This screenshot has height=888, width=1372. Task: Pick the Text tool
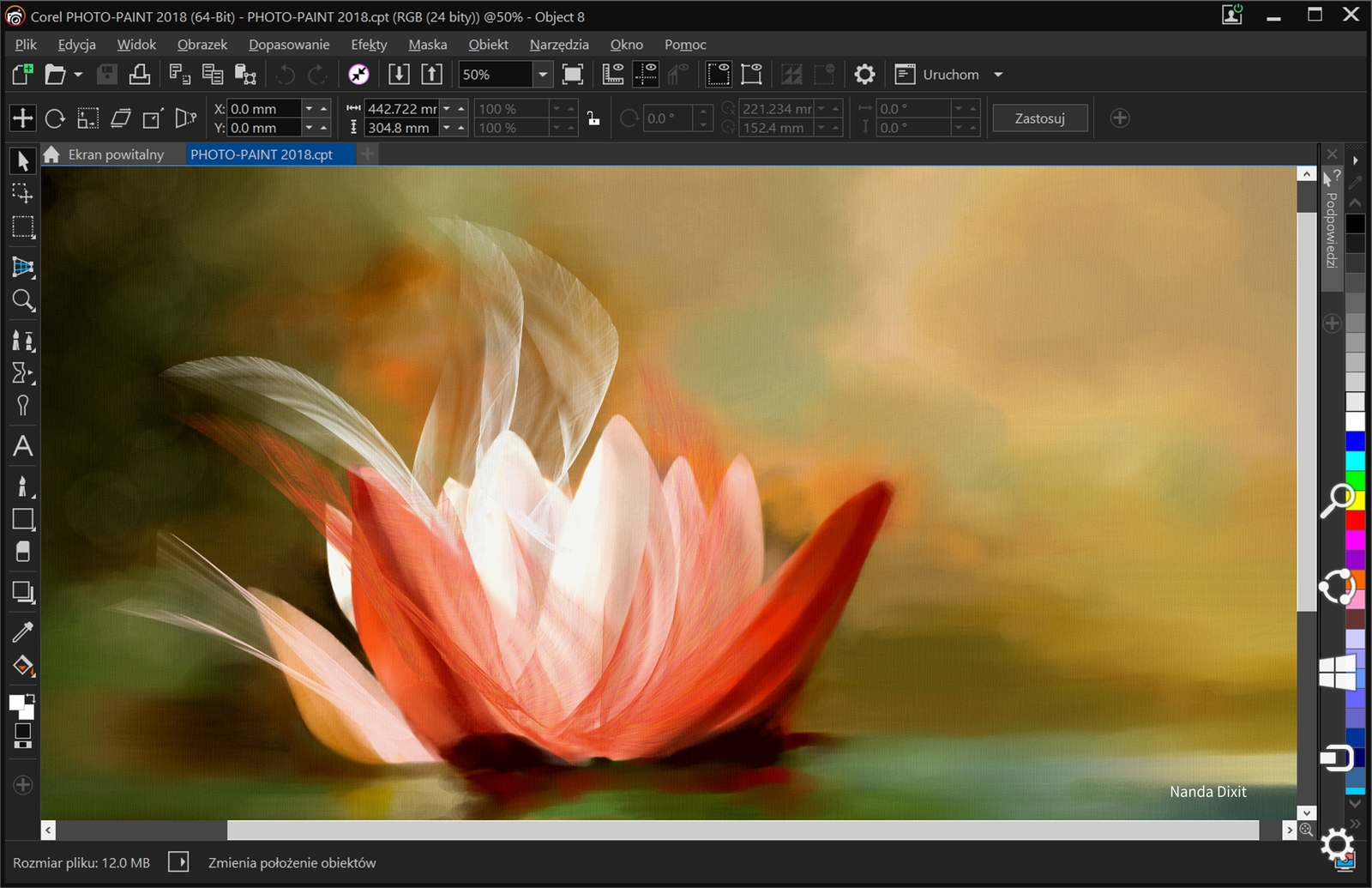22,445
